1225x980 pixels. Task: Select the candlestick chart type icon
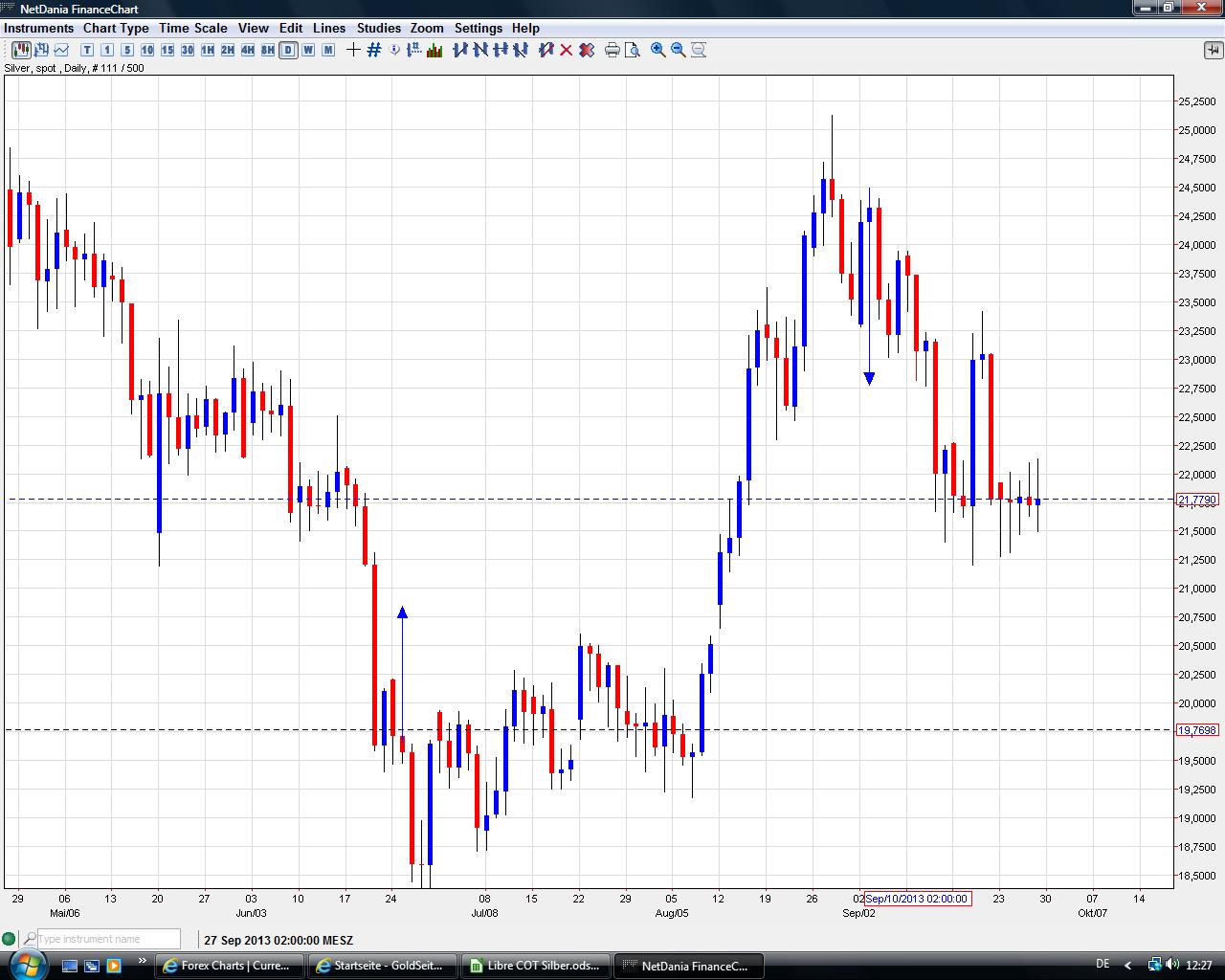point(20,50)
